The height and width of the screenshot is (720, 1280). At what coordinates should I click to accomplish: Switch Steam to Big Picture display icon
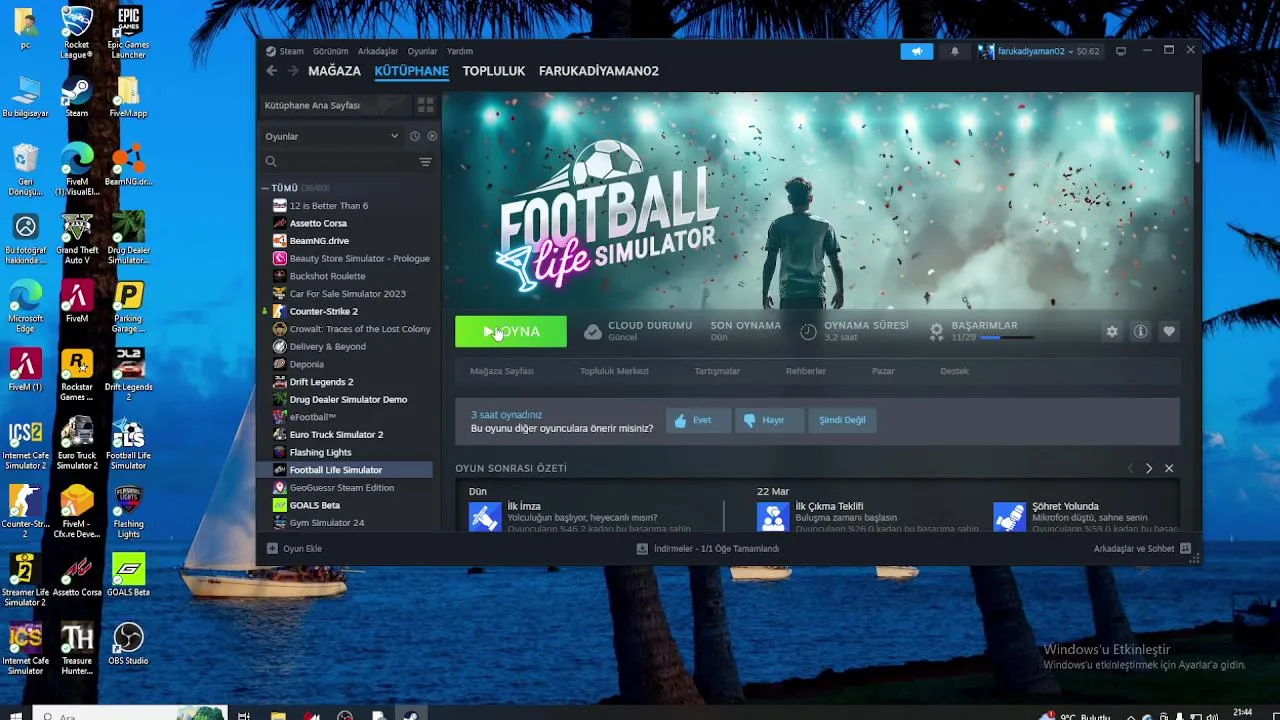click(x=1121, y=51)
